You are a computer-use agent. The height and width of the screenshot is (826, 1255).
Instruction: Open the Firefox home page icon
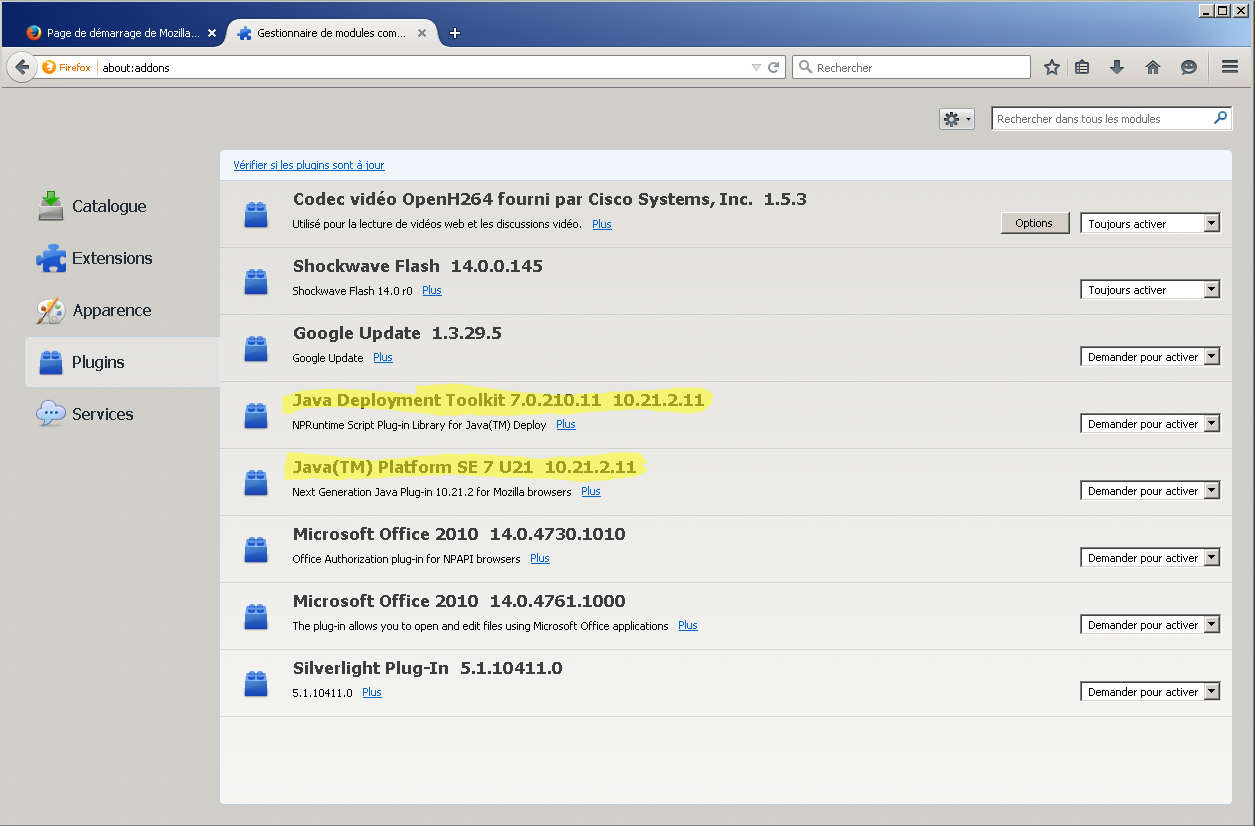1152,67
